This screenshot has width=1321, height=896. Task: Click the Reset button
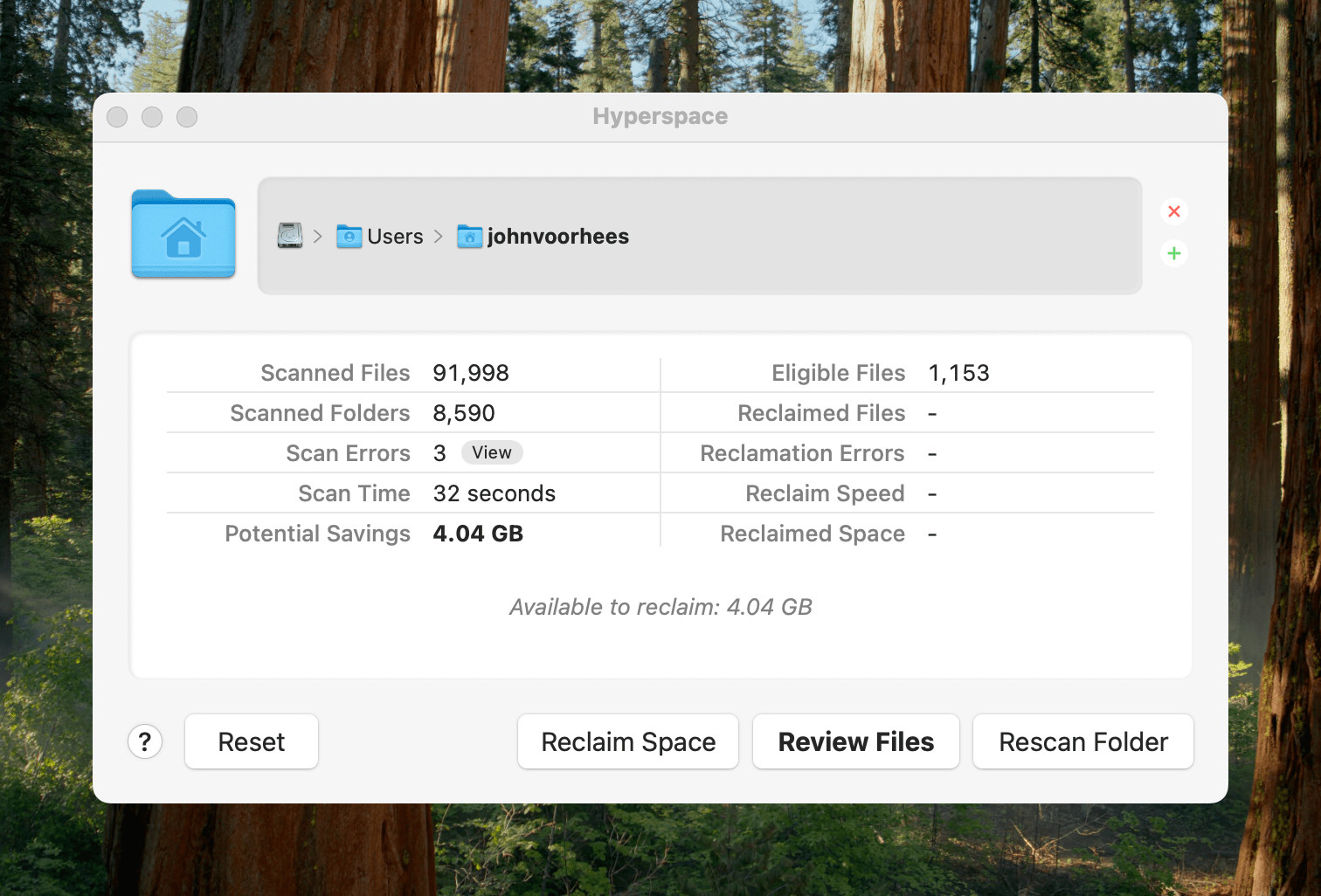251,741
